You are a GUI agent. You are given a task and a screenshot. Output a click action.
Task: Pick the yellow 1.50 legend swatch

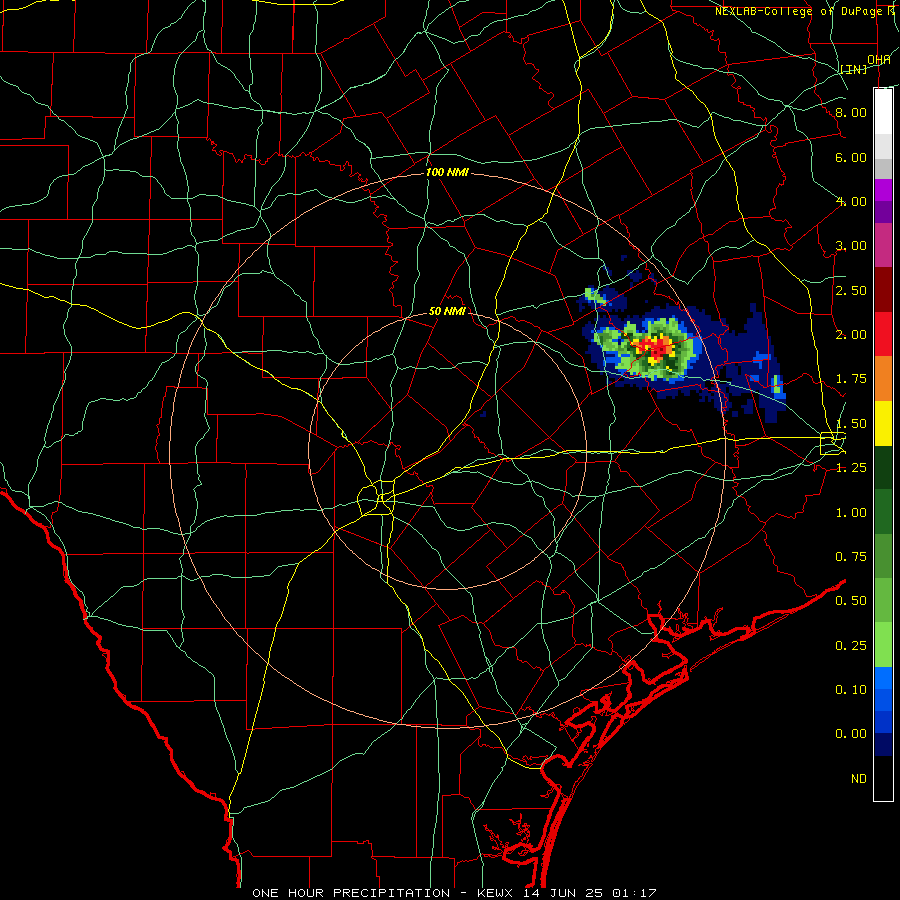click(x=883, y=423)
